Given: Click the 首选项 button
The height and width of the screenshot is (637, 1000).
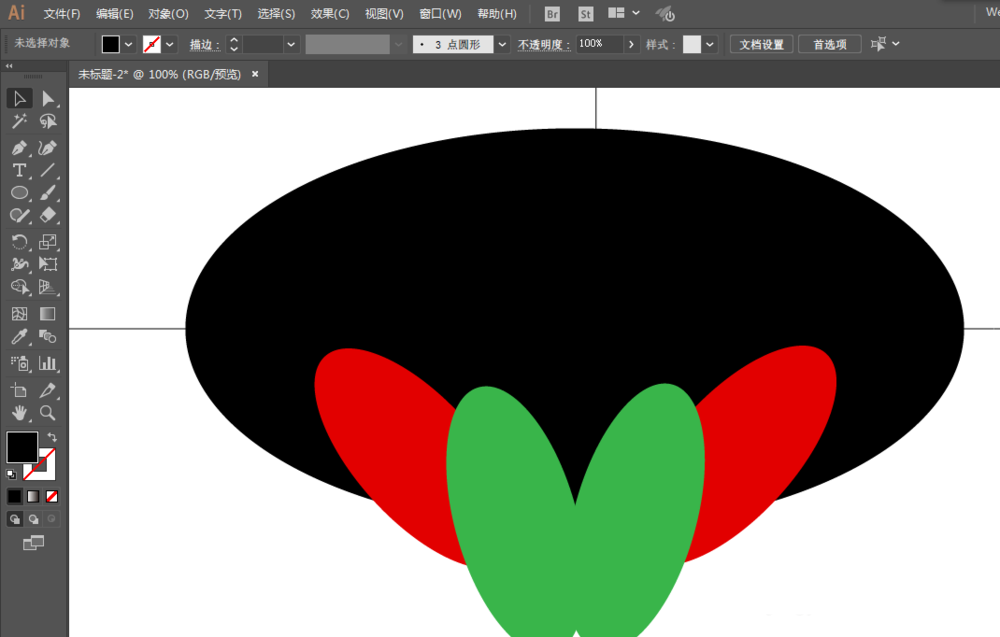Looking at the screenshot, I should click(830, 44).
